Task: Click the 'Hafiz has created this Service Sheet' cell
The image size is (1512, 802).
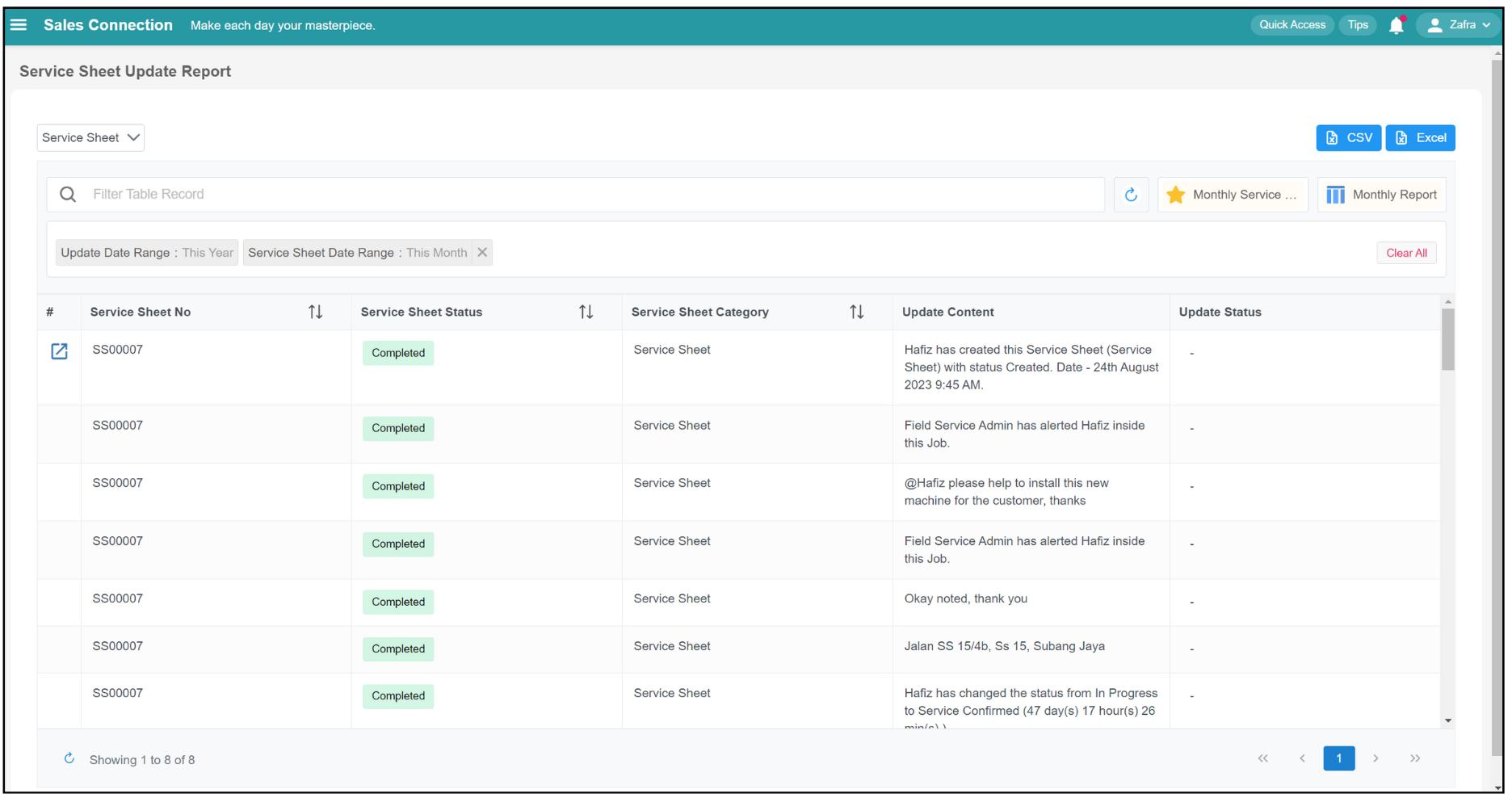Action: (x=1031, y=367)
